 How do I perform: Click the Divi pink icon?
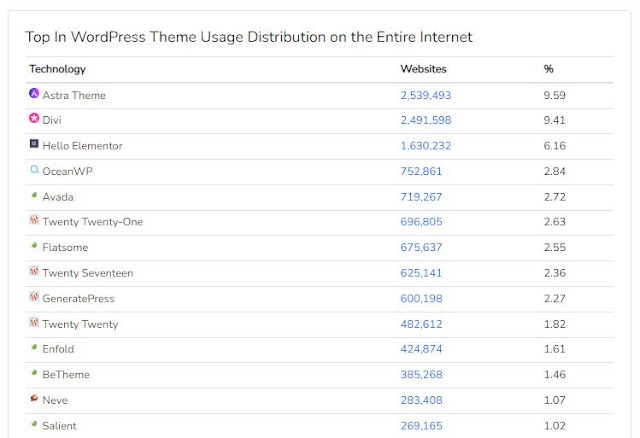click(x=34, y=119)
